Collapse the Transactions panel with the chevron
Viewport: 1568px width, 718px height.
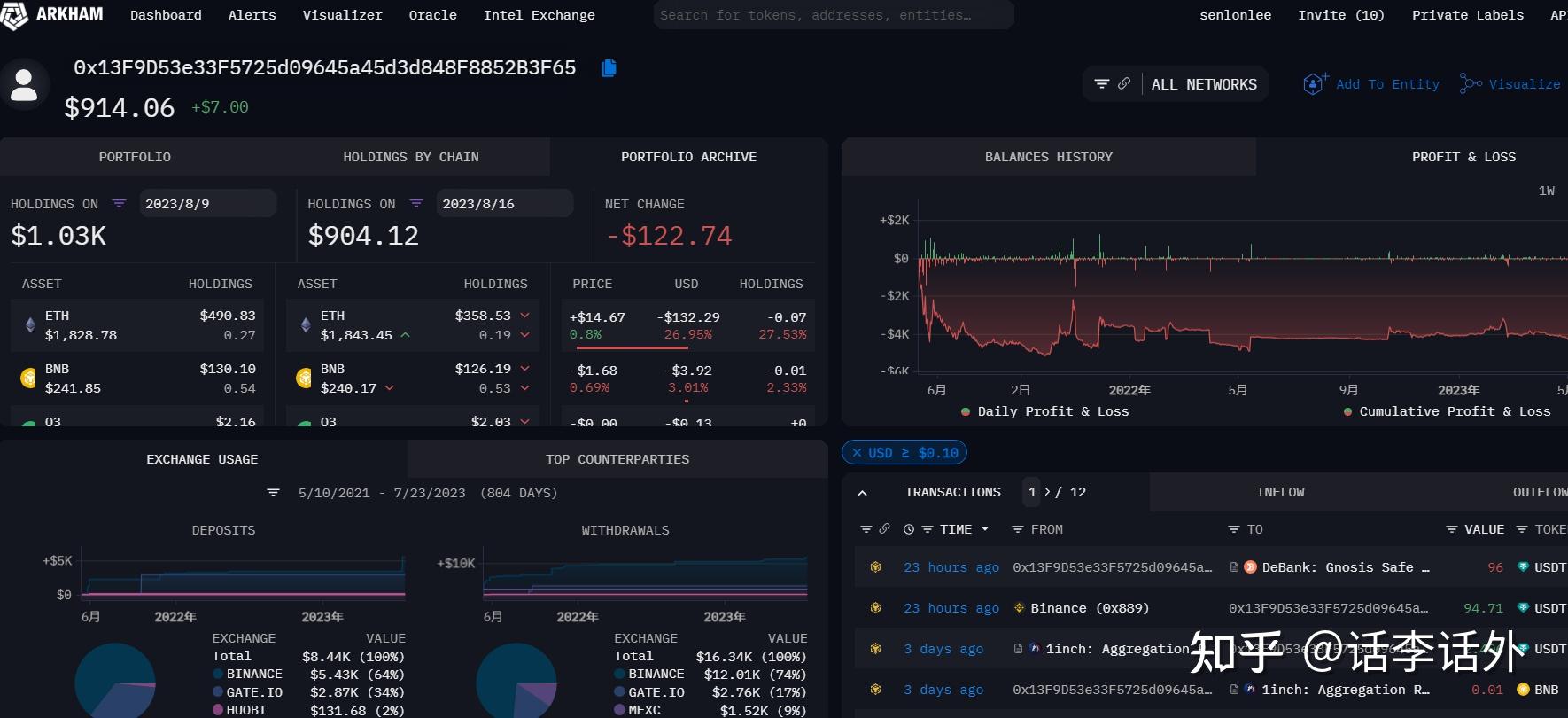[862, 493]
